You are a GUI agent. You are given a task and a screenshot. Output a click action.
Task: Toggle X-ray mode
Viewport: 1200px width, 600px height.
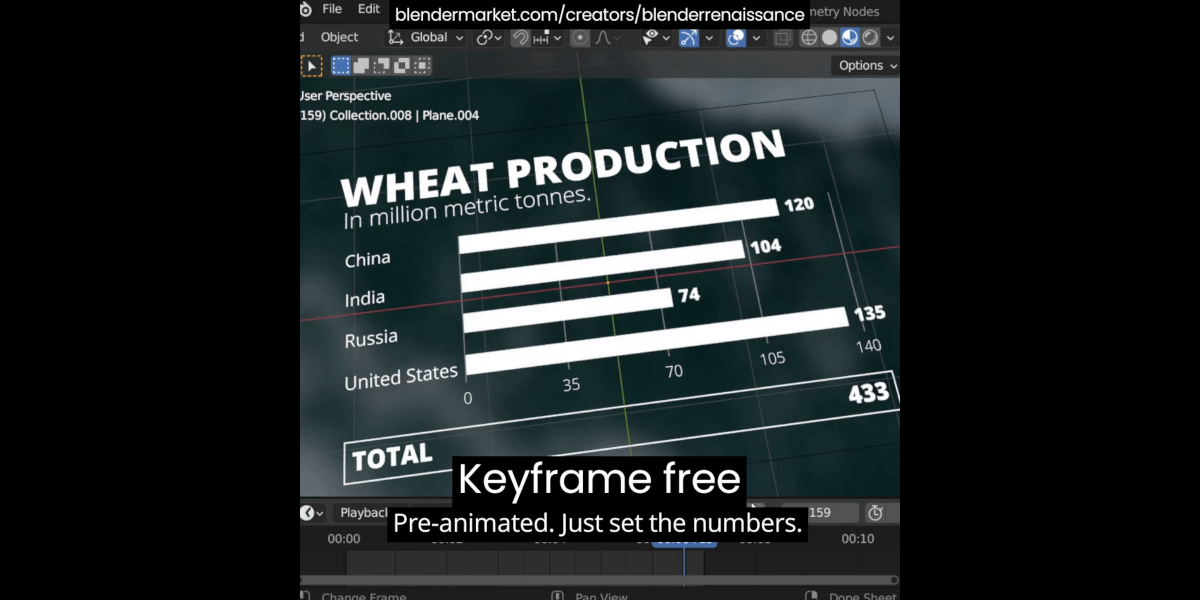(x=782, y=38)
